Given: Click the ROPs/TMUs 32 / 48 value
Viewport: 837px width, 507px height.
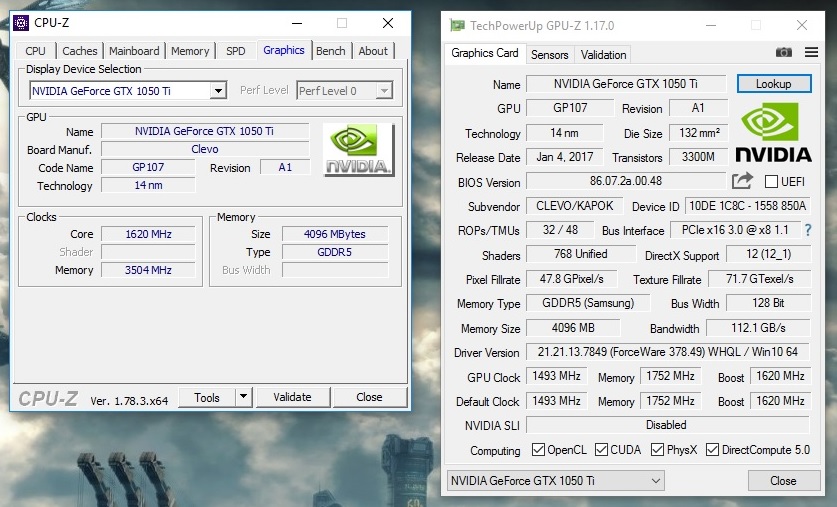Looking at the screenshot, I should (x=560, y=230).
